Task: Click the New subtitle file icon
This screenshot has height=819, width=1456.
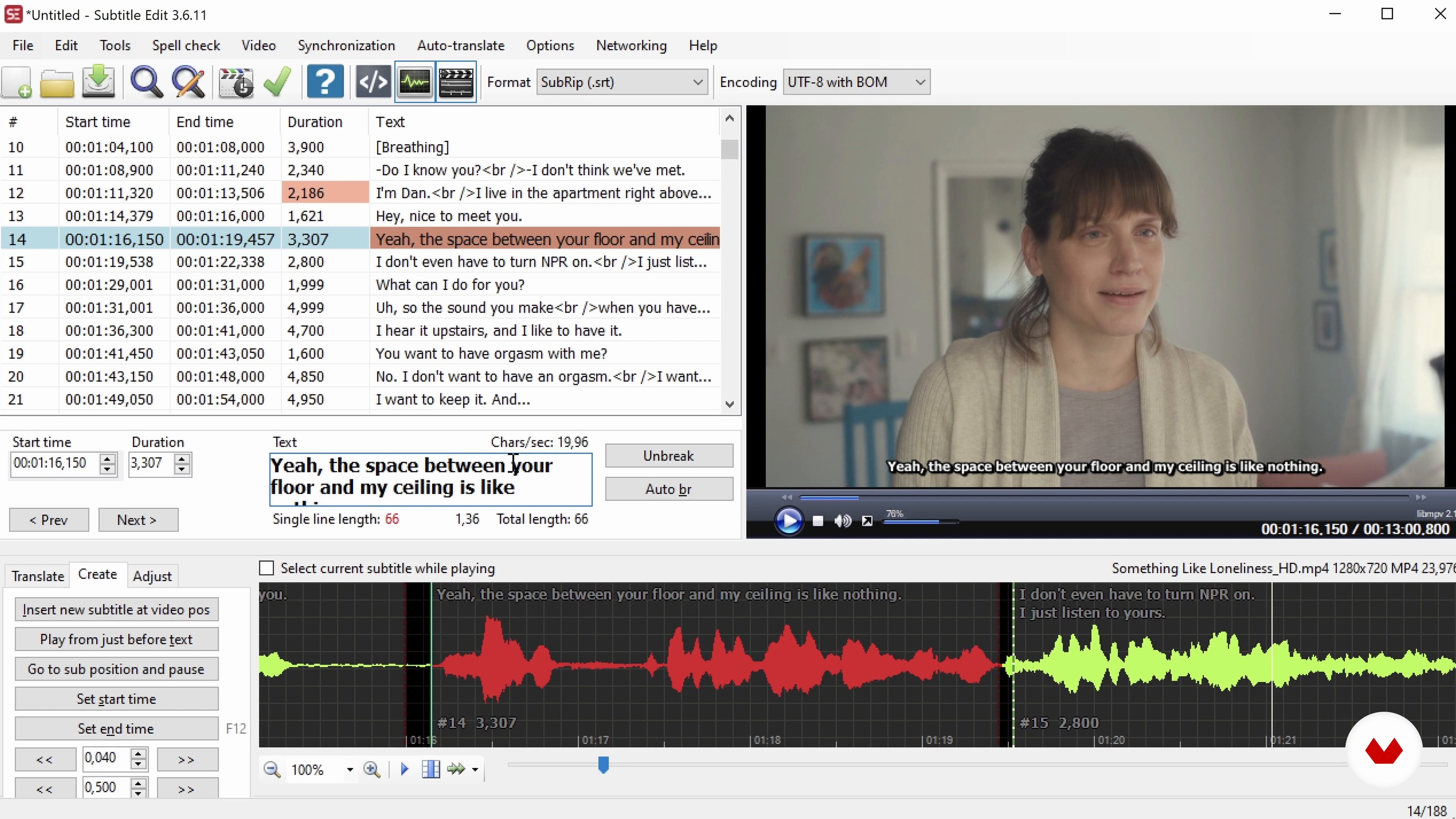Action: 17,83
